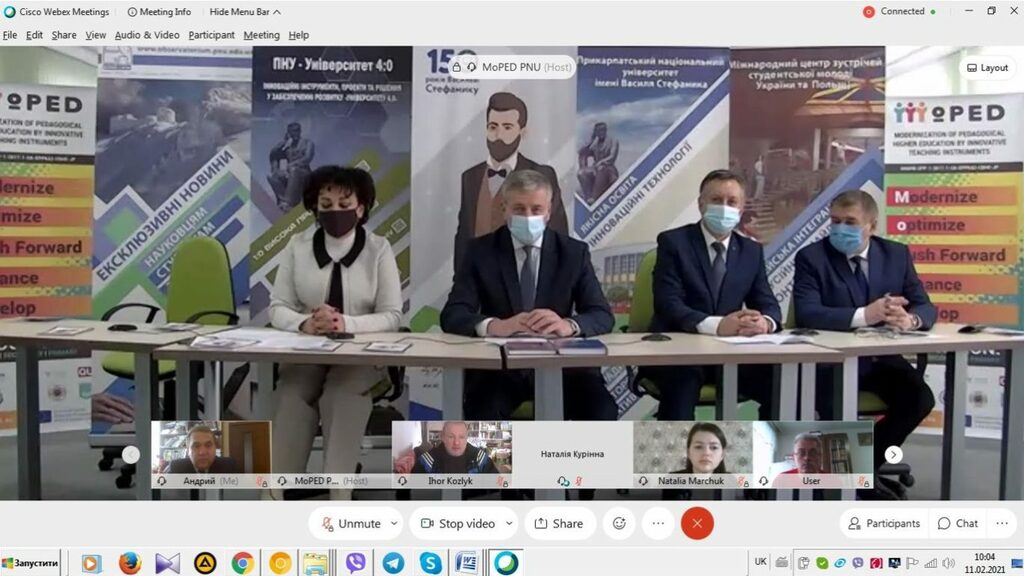Toggle the Participants panel
1024x576 pixels.
click(x=883, y=523)
